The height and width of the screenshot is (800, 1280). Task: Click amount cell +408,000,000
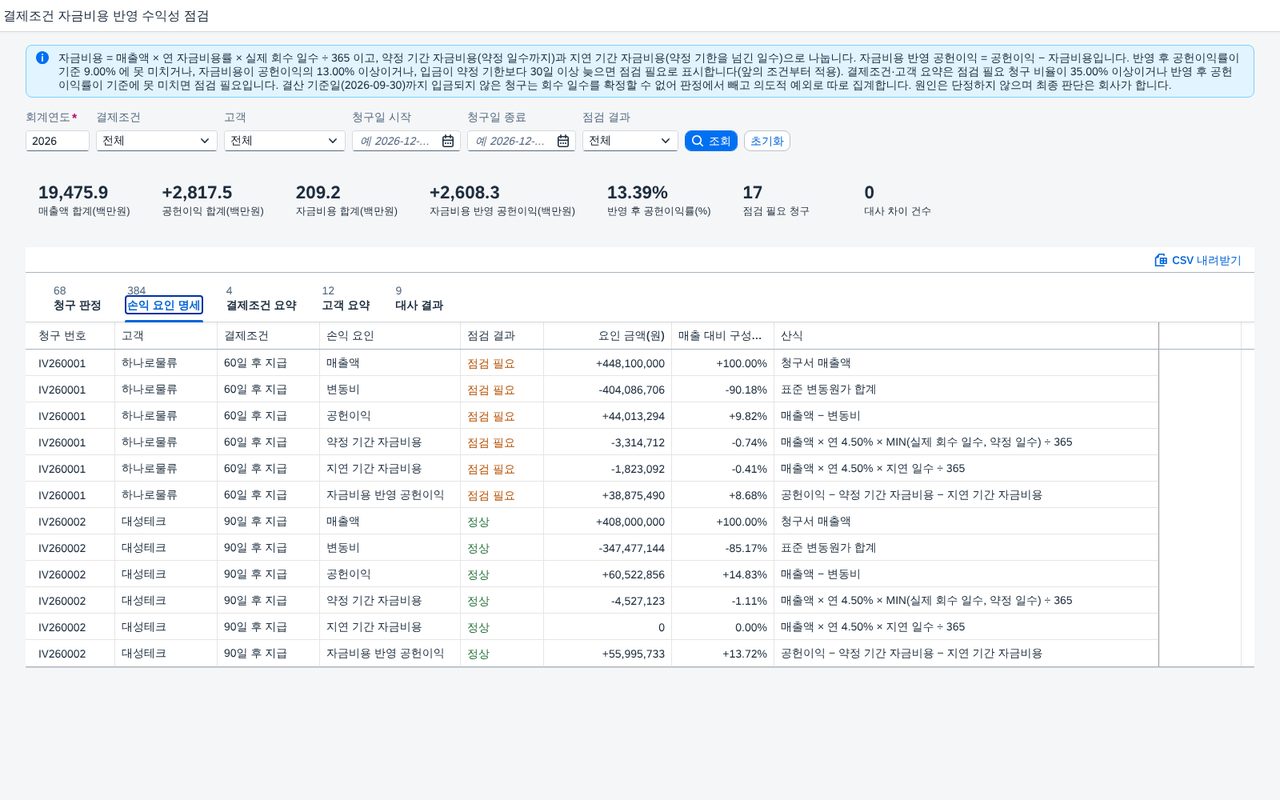coord(630,521)
